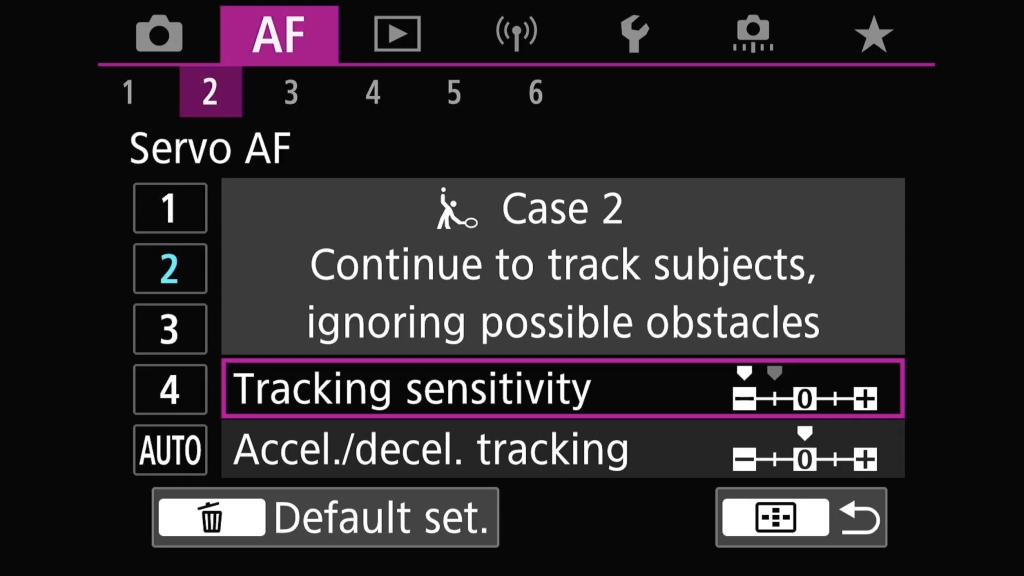Click the Default set. button
This screenshot has width=1024, height=576.
pyautogui.click(x=325, y=518)
